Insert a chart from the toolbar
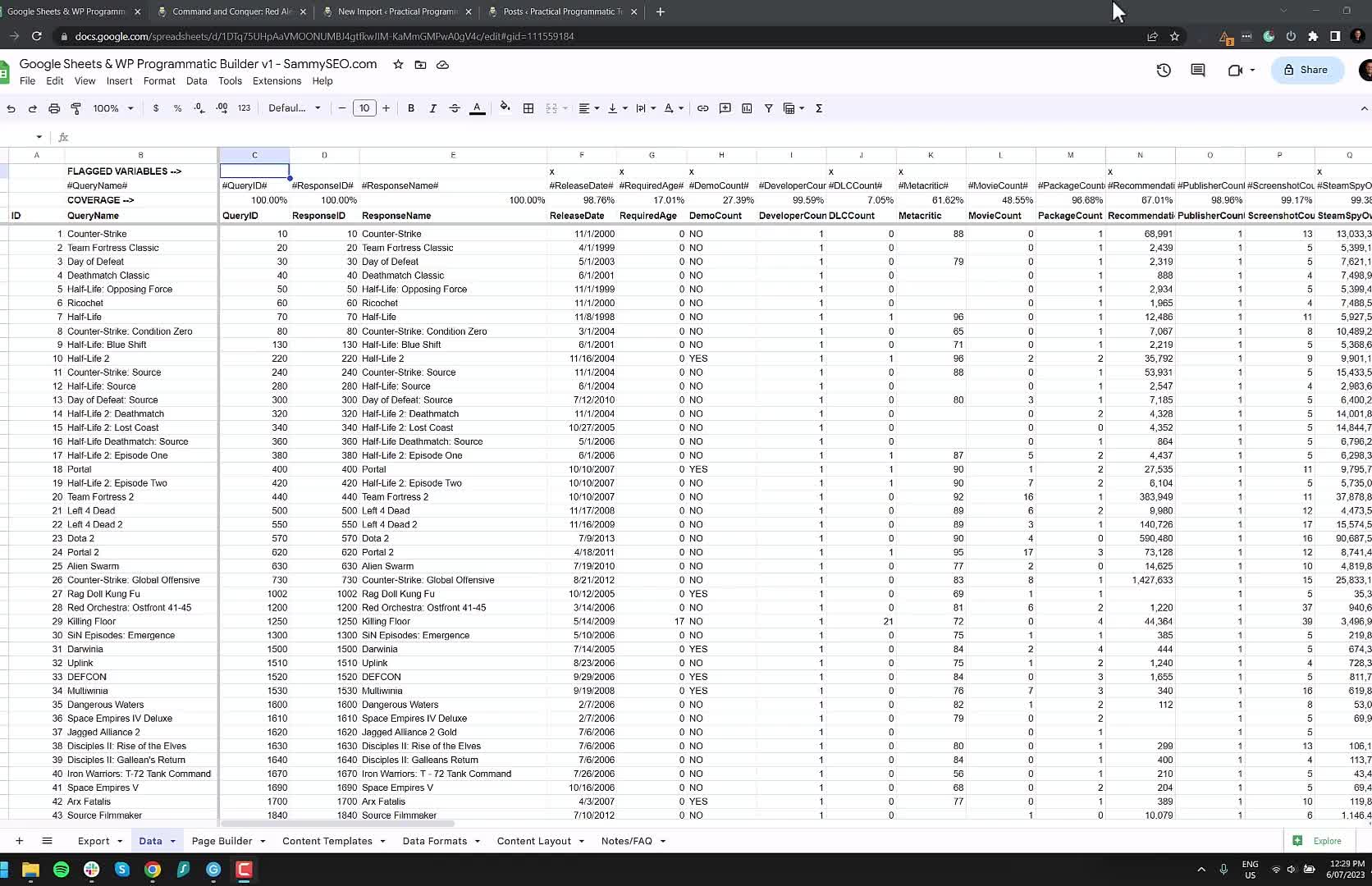Screen dimensions: 1372x886 747,108
